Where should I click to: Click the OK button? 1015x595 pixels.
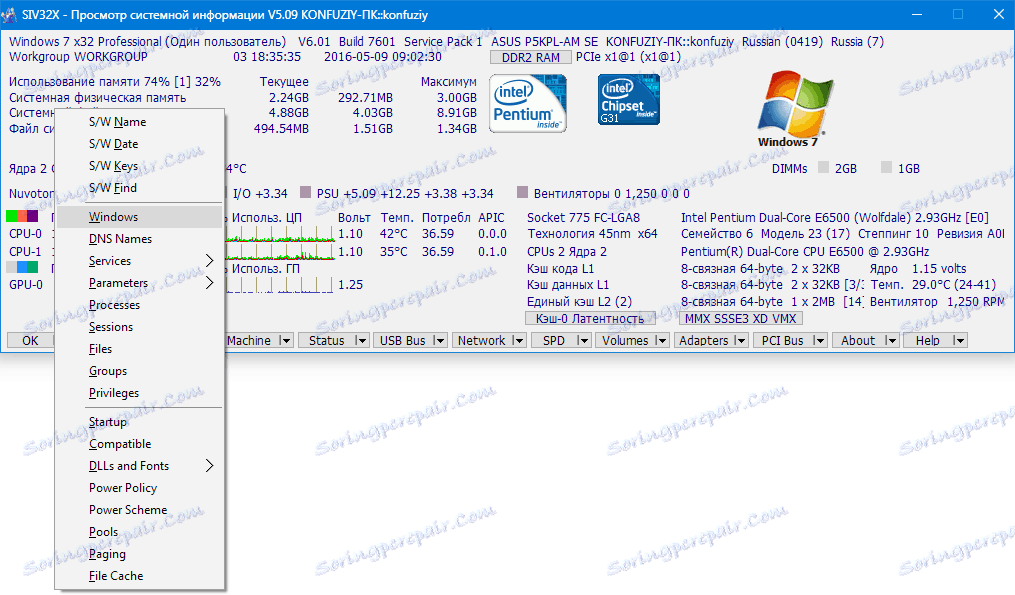30,341
